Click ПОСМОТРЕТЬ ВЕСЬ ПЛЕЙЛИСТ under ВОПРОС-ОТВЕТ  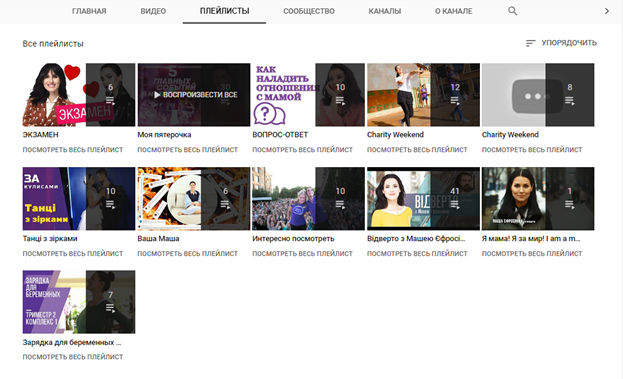click(x=302, y=150)
